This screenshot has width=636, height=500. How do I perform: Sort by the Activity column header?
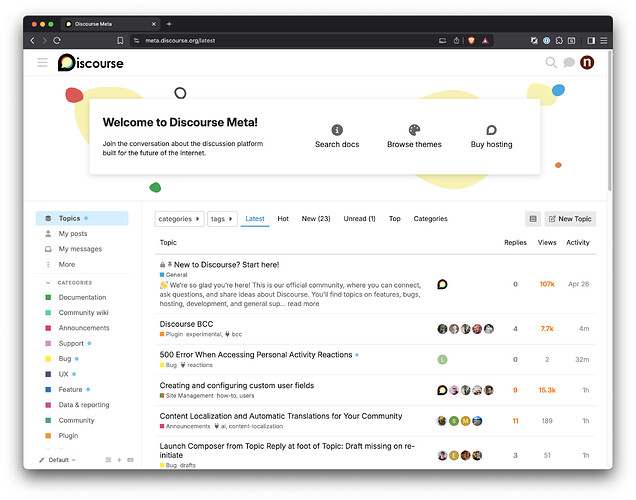click(x=578, y=242)
